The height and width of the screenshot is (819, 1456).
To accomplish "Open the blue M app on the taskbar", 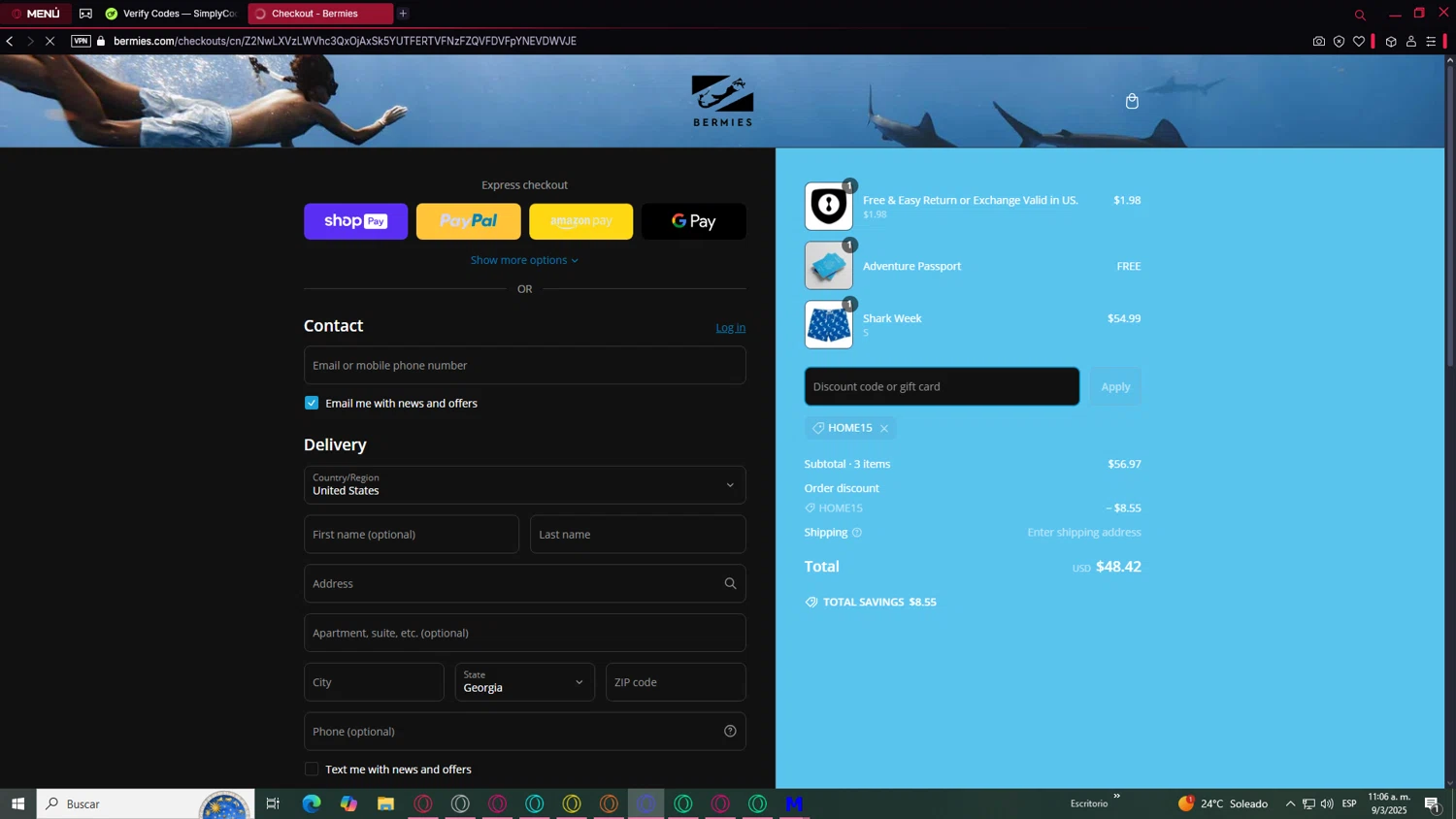I will 794,803.
